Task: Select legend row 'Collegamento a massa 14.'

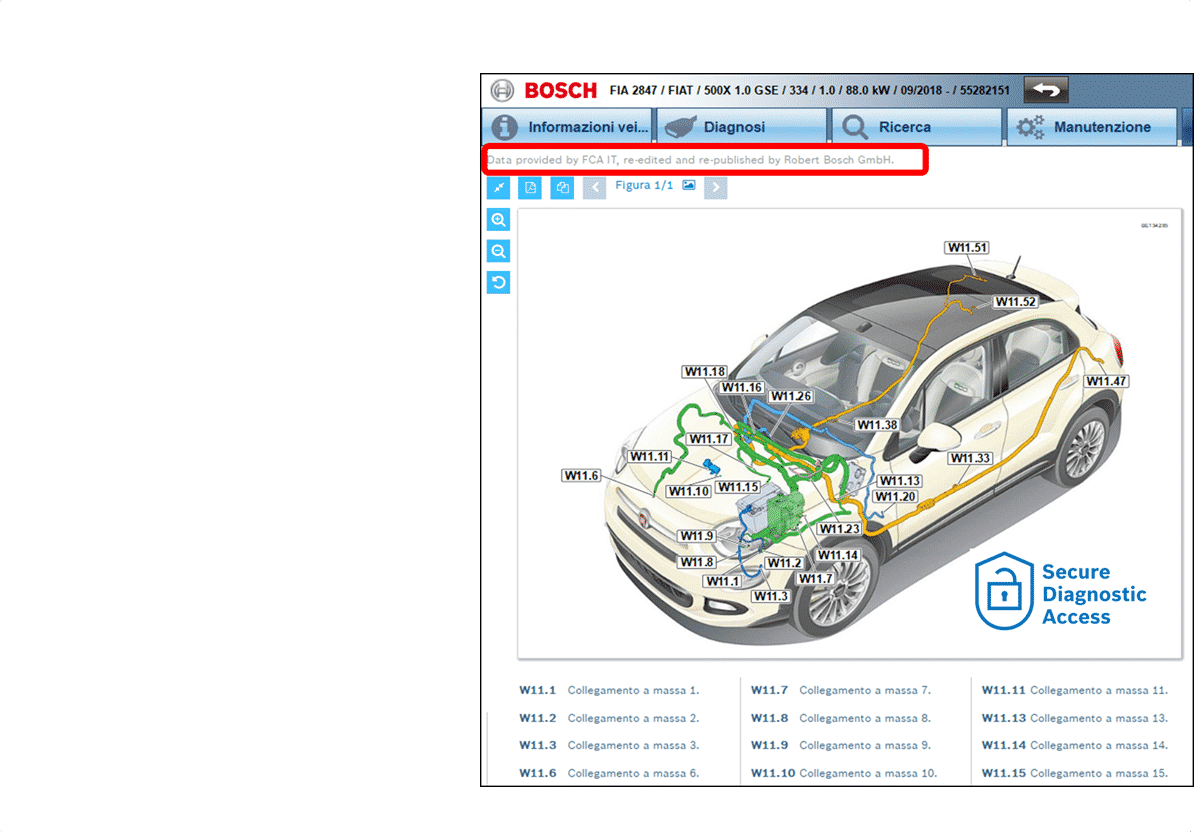Action: (x=1099, y=745)
